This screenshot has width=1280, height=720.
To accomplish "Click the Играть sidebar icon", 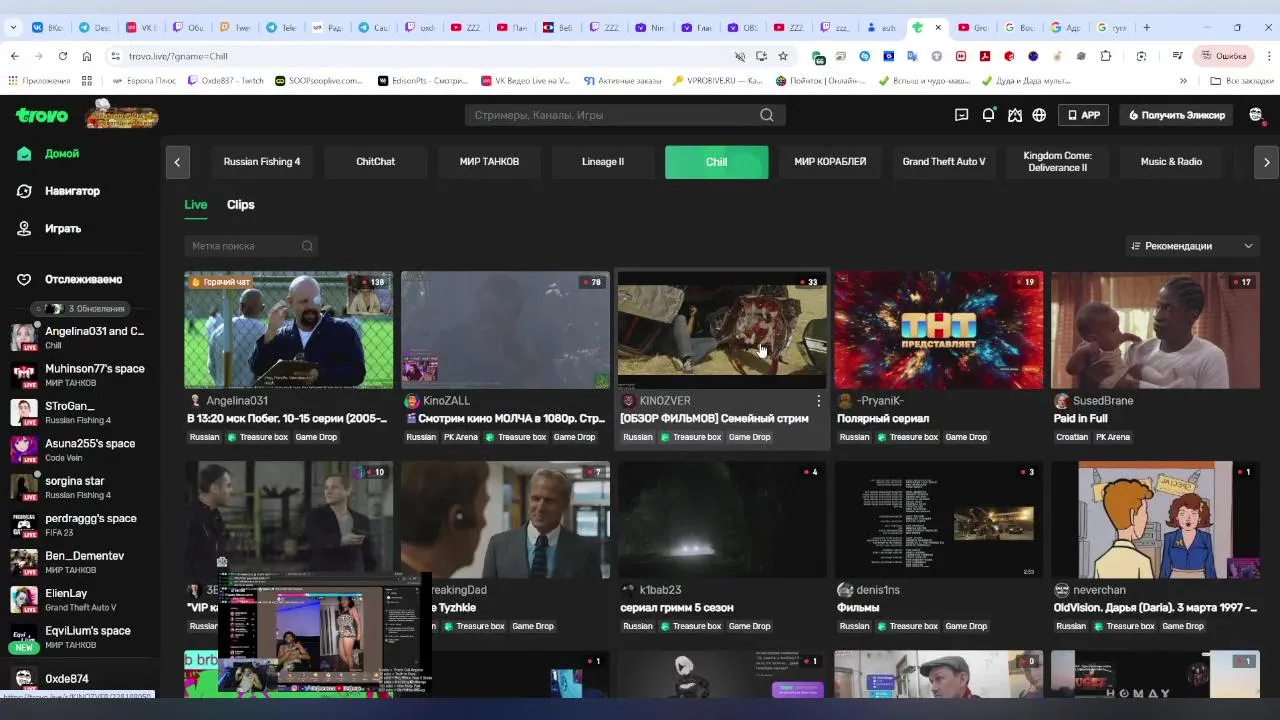I will [24, 228].
